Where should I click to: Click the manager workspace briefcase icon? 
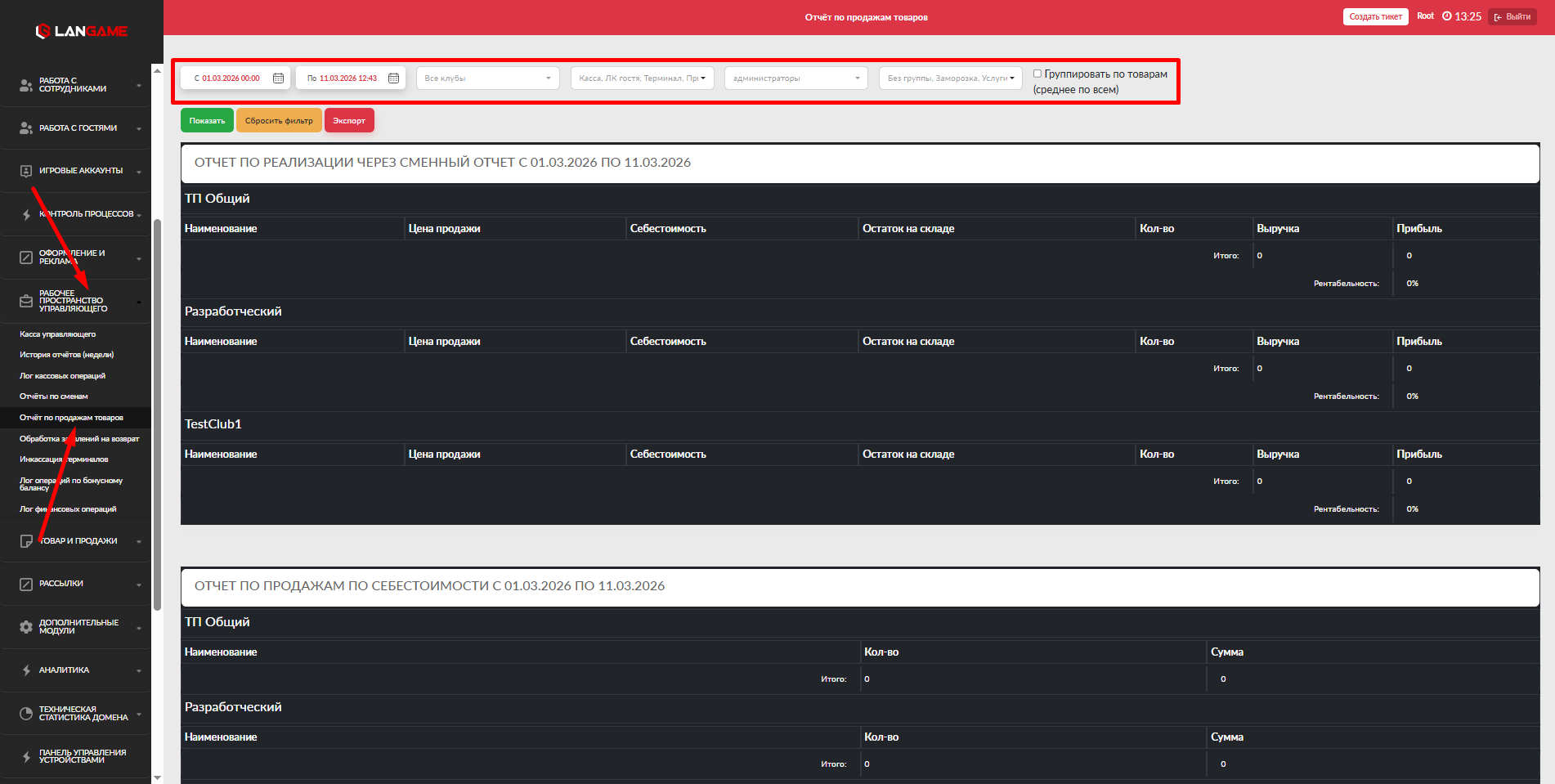coord(26,301)
